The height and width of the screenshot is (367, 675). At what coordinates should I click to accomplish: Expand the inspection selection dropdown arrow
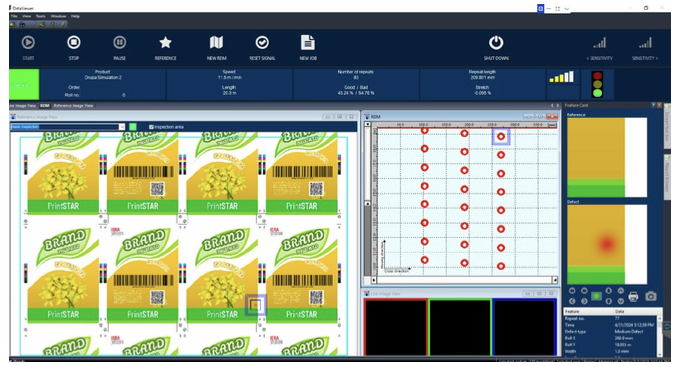122,127
